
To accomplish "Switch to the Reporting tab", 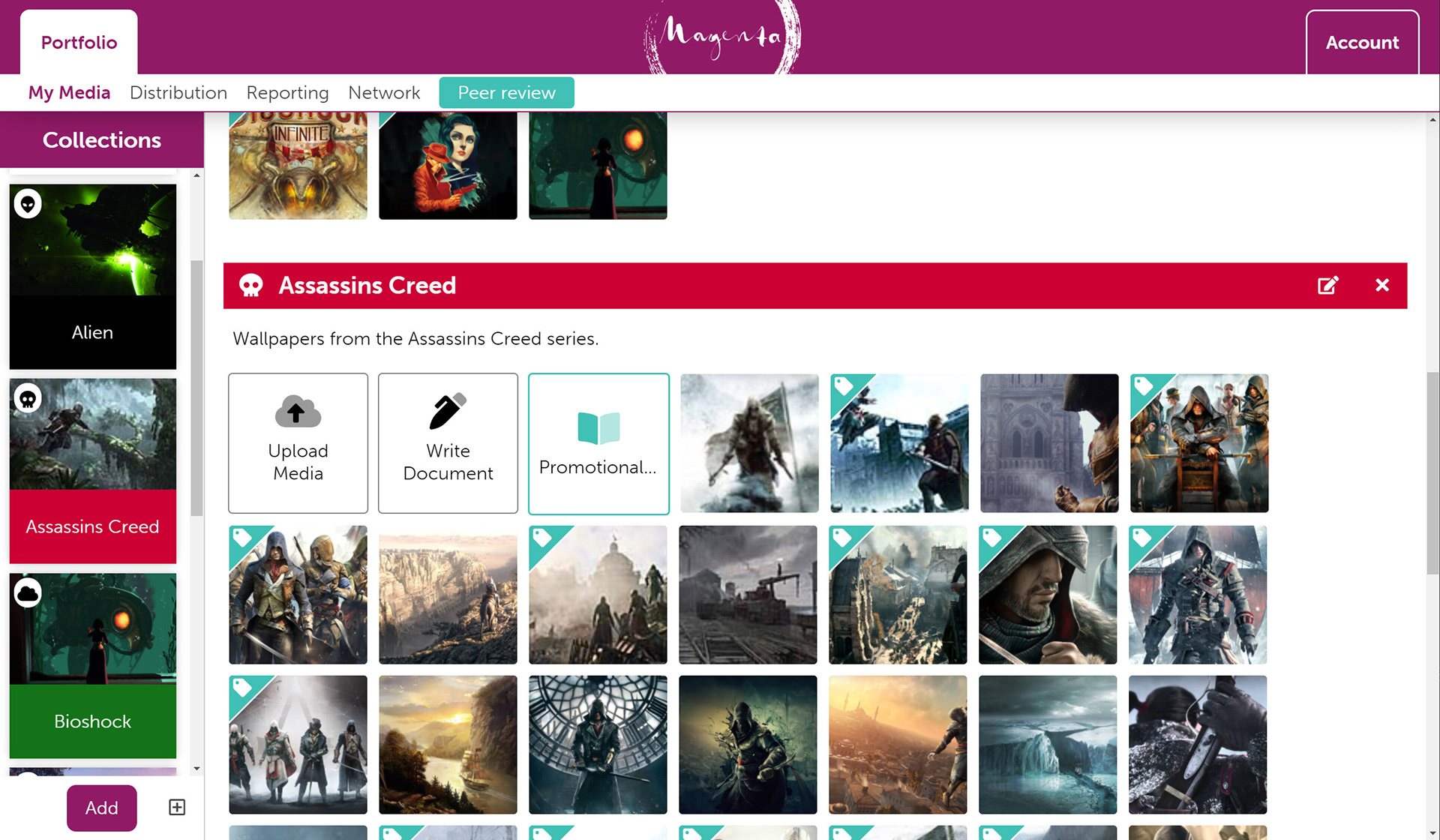I will (287, 93).
